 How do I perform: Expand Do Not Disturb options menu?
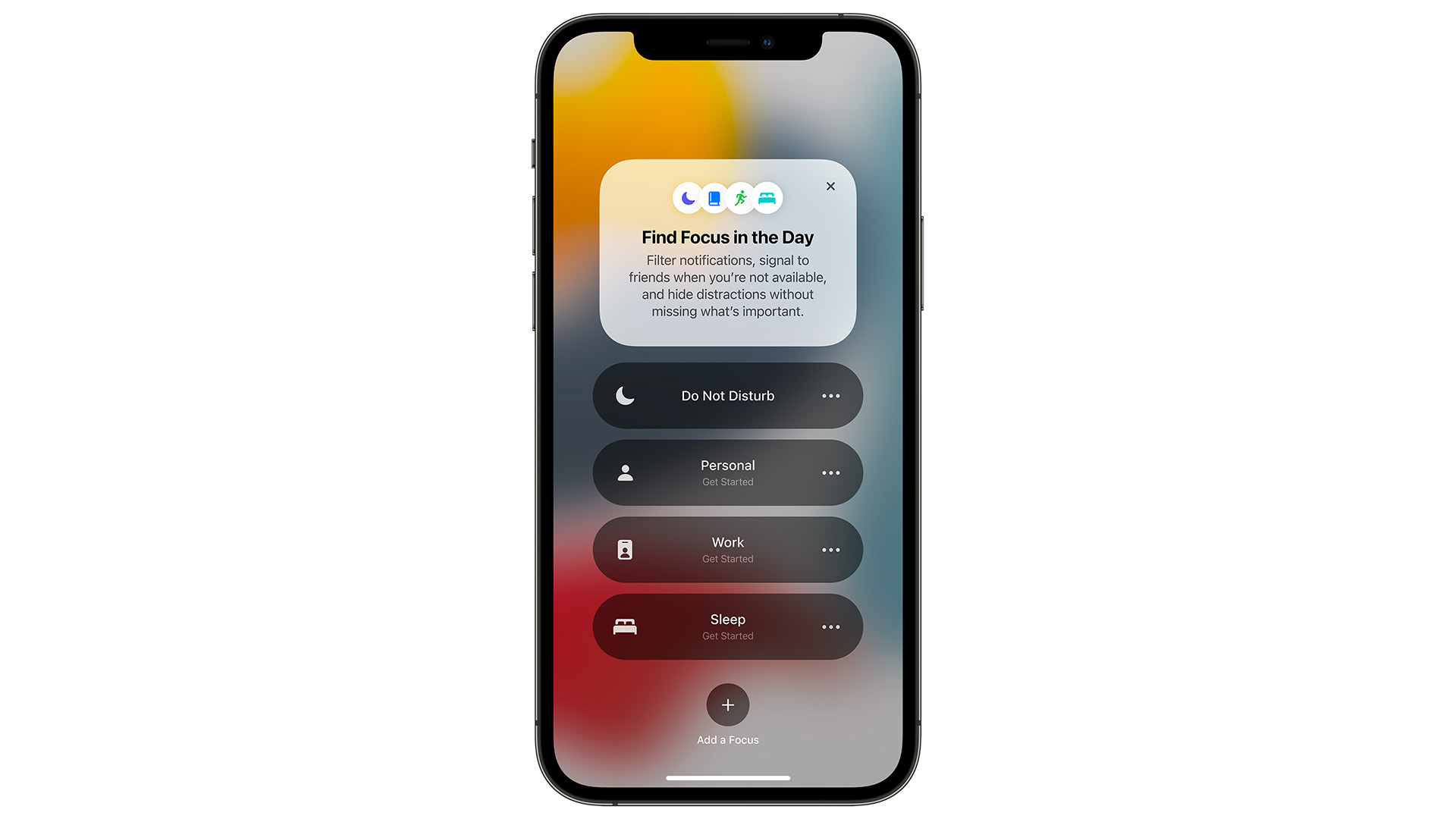click(831, 396)
